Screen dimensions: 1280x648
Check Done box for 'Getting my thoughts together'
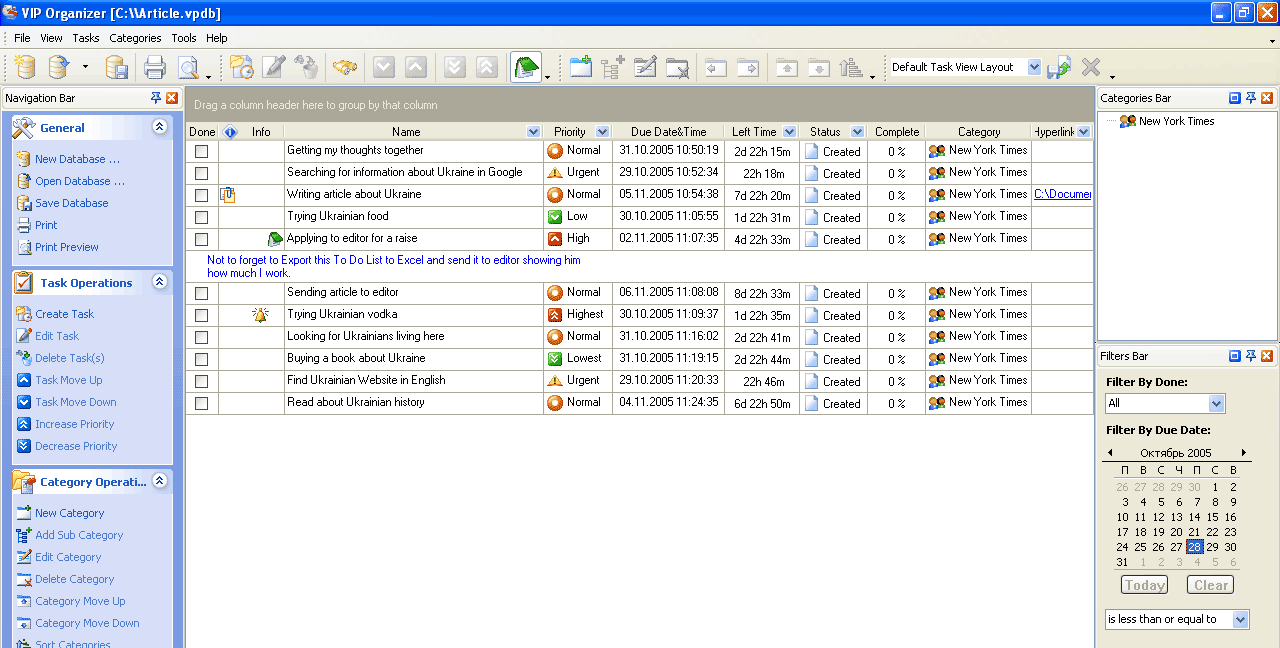[x=202, y=151]
